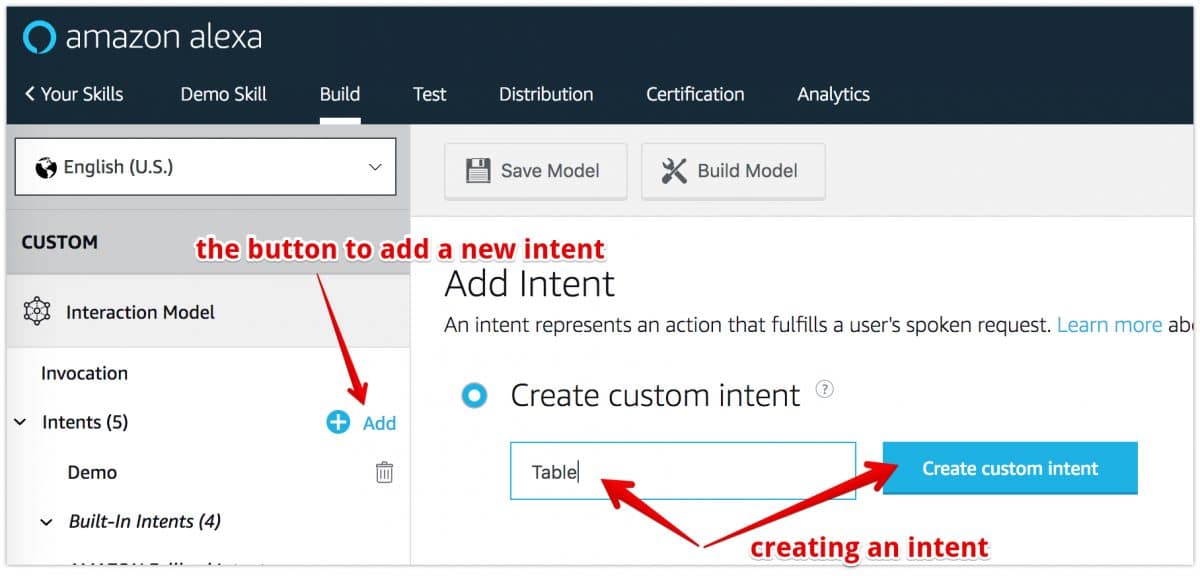Click the Add intent link

[379, 423]
